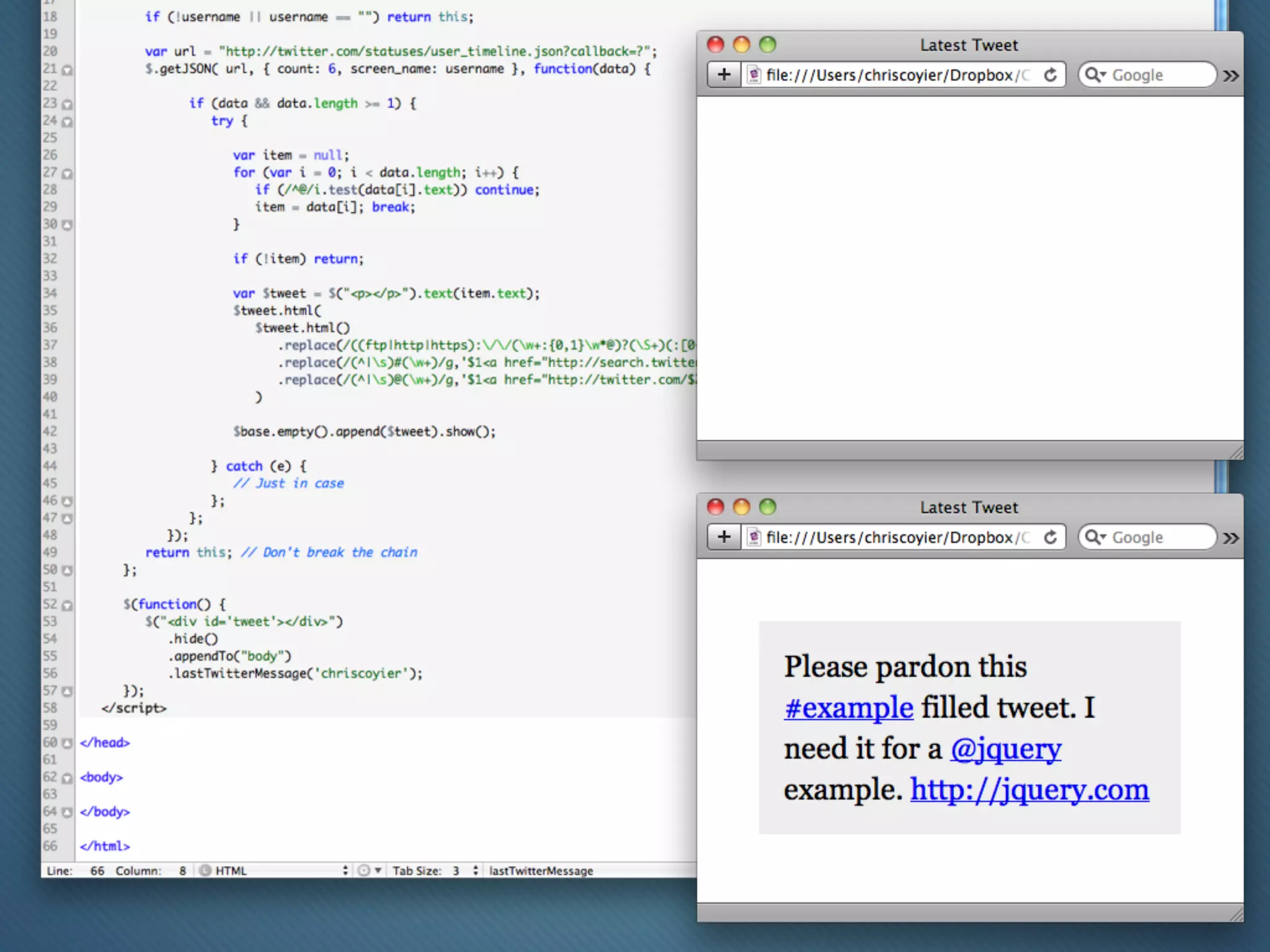Viewport: 1270px width, 952px height.
Task: Reload page in the top browser window
Action: tap(1050, 75)
